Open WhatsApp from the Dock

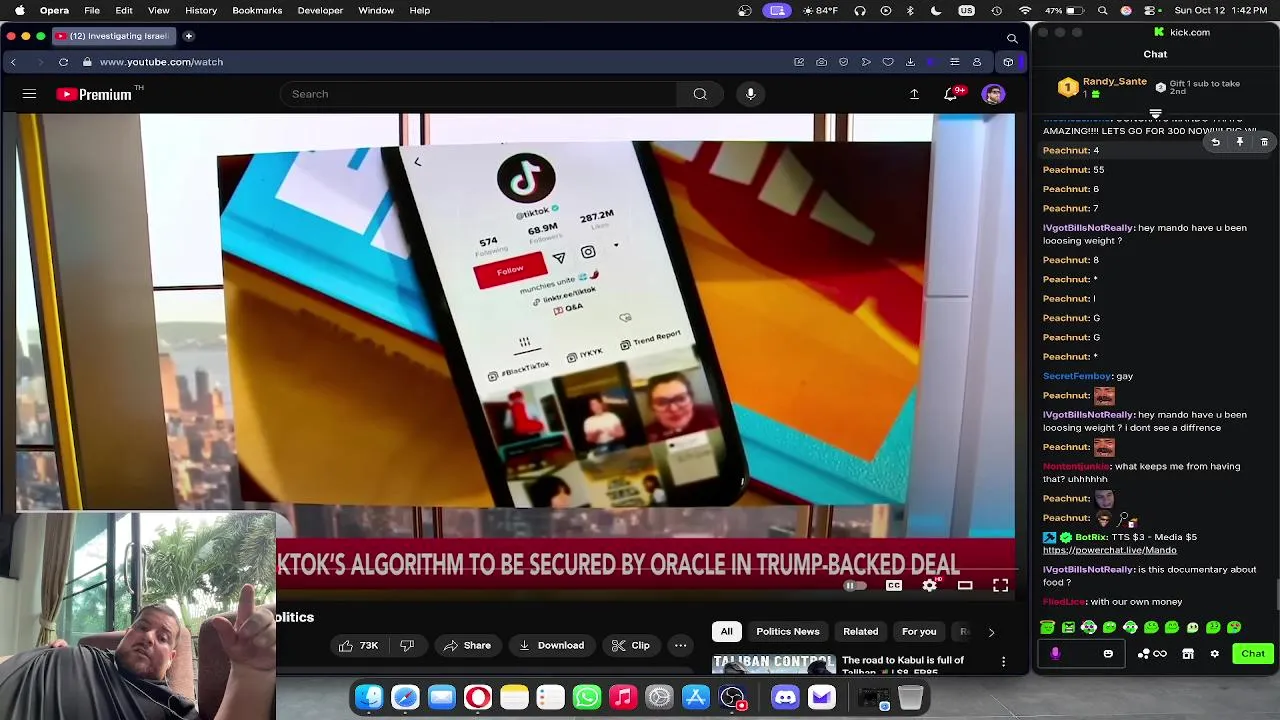pos(587,697)
